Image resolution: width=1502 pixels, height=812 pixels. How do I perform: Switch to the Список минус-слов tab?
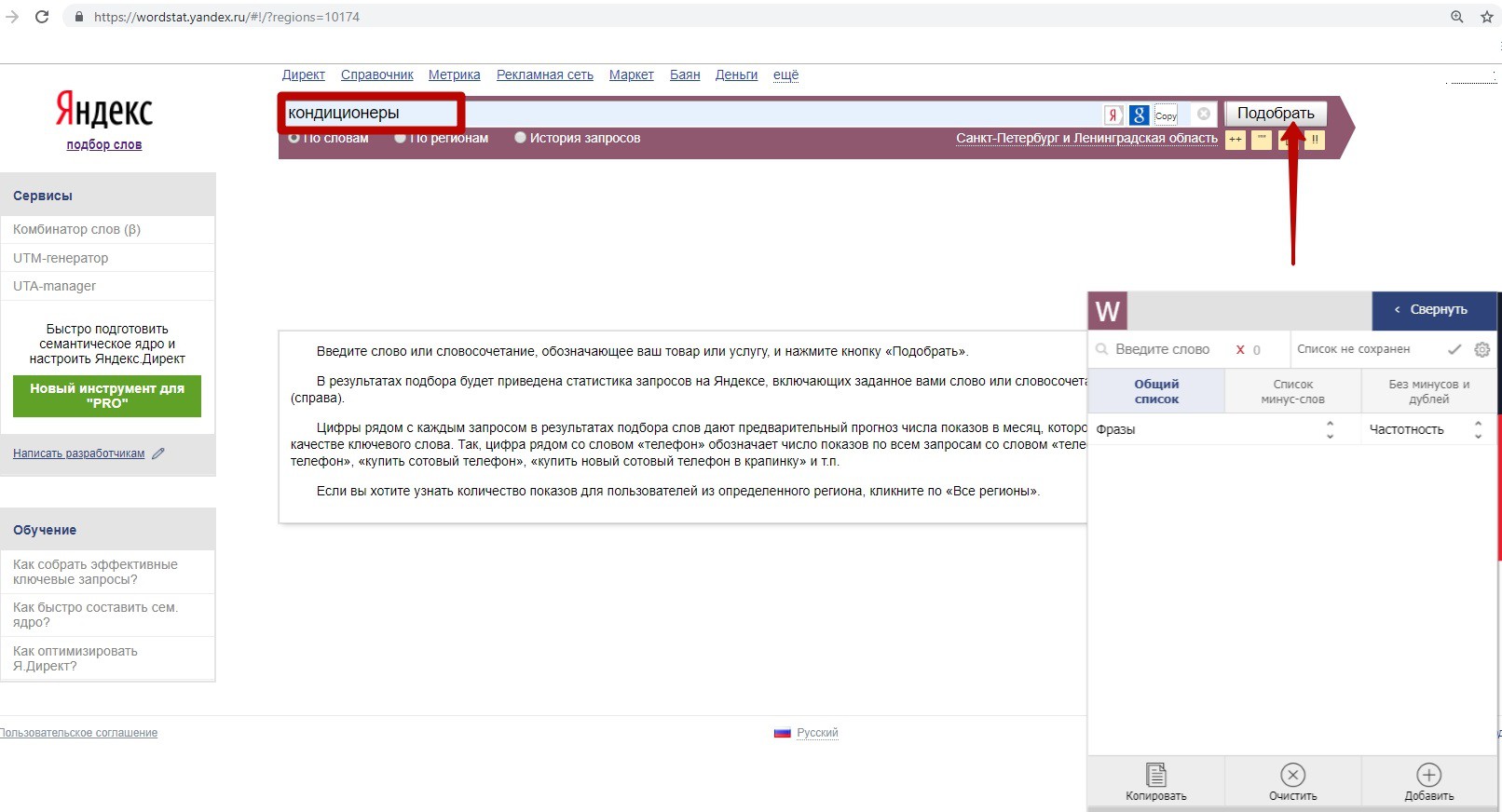pos(1292,391)
